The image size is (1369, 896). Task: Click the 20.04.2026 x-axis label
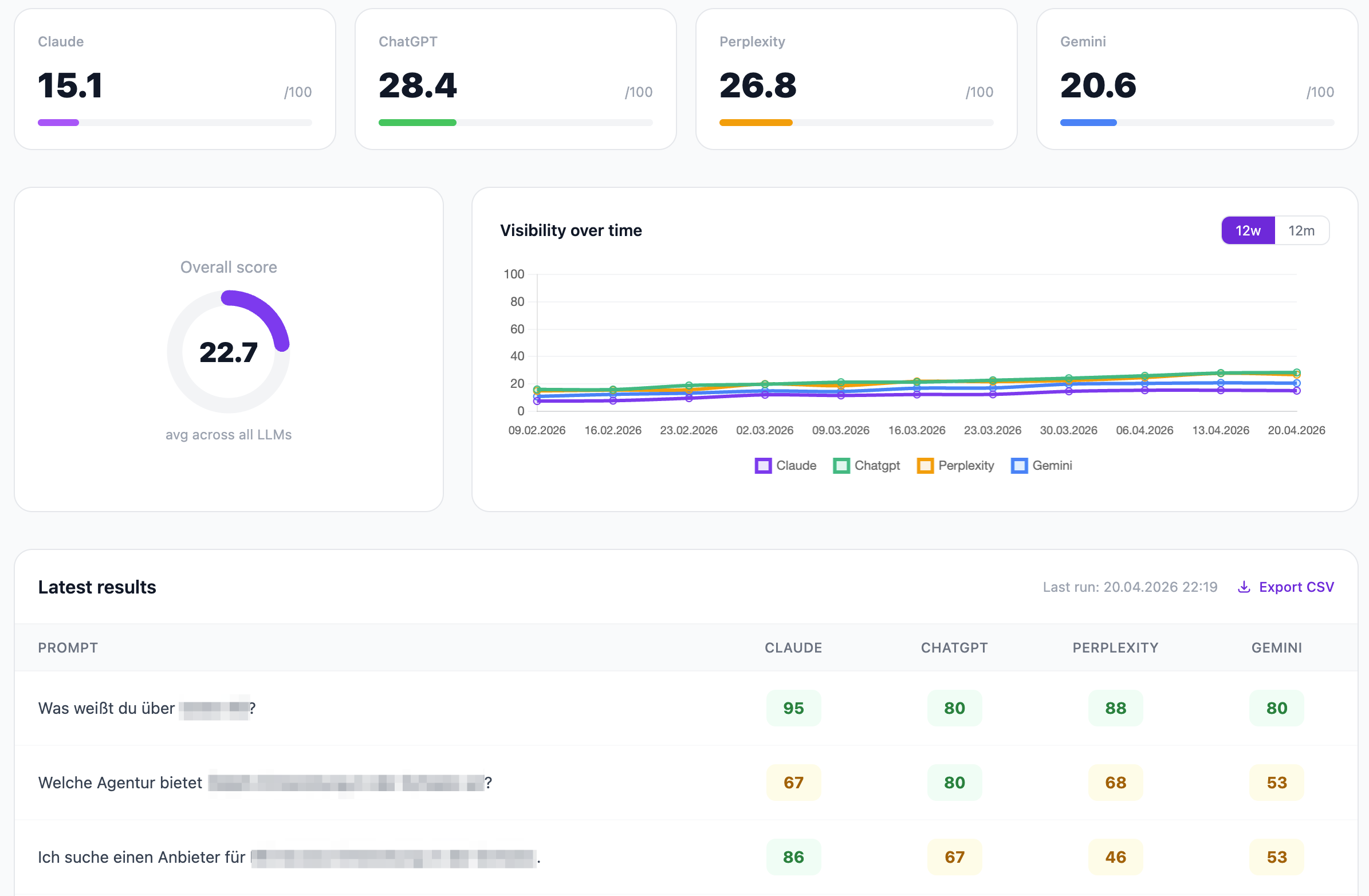click(1296, 430)
